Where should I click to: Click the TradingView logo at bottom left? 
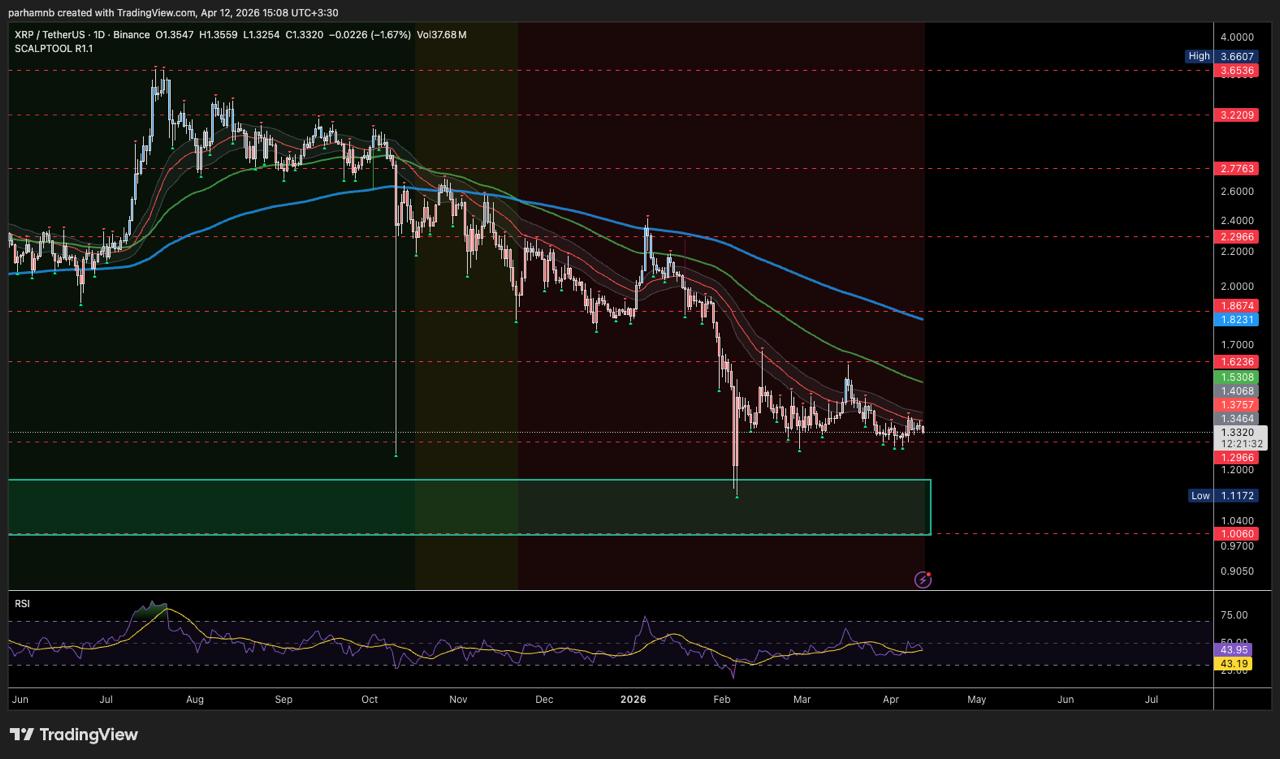coord(74,735)
